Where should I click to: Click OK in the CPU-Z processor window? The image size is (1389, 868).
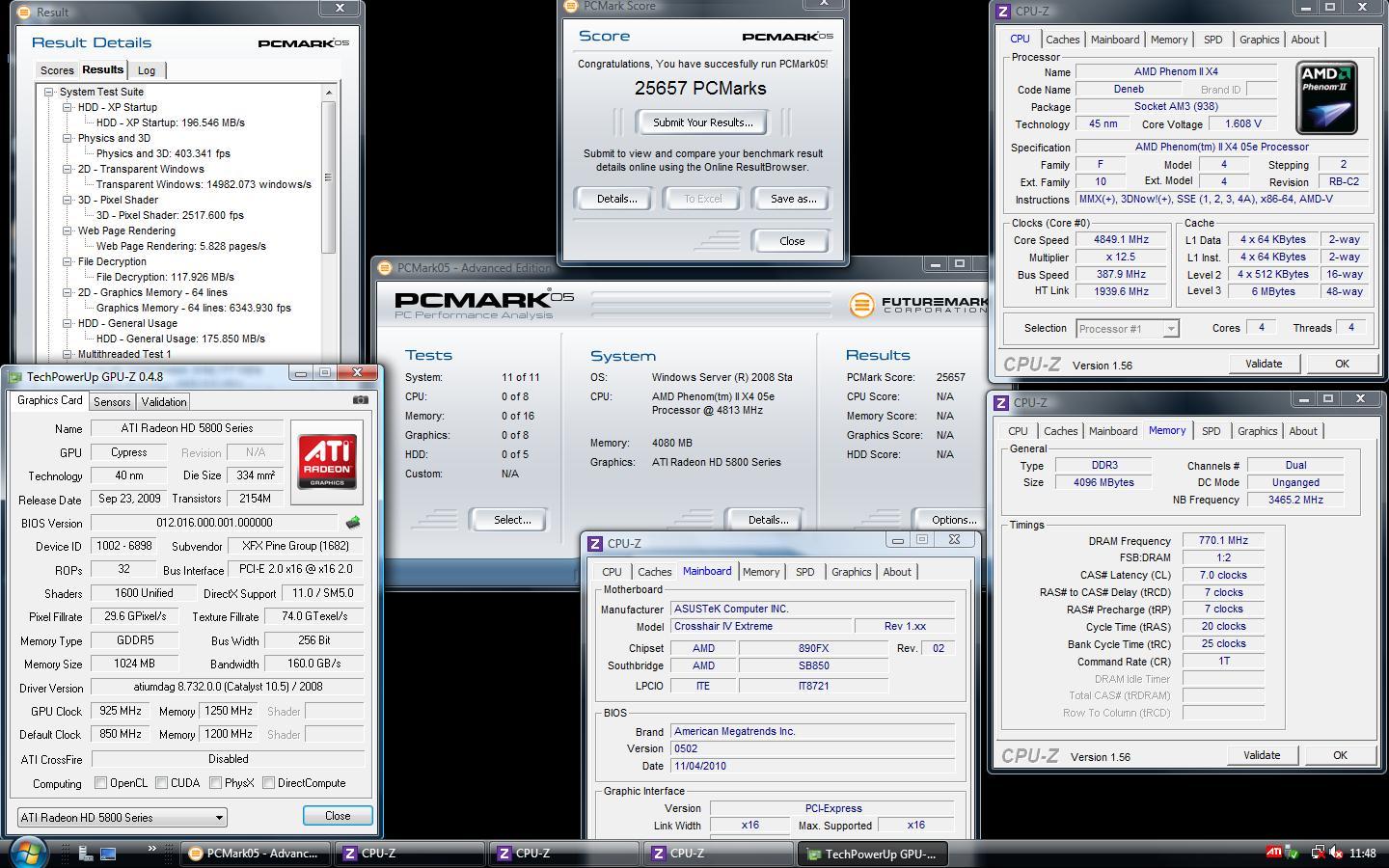pos(1342,364)
